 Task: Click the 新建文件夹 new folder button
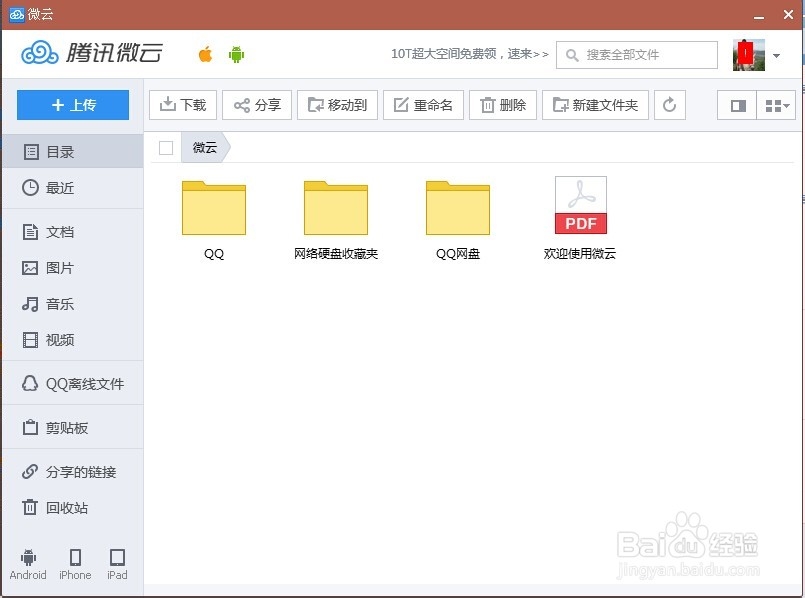pos(595,105)
